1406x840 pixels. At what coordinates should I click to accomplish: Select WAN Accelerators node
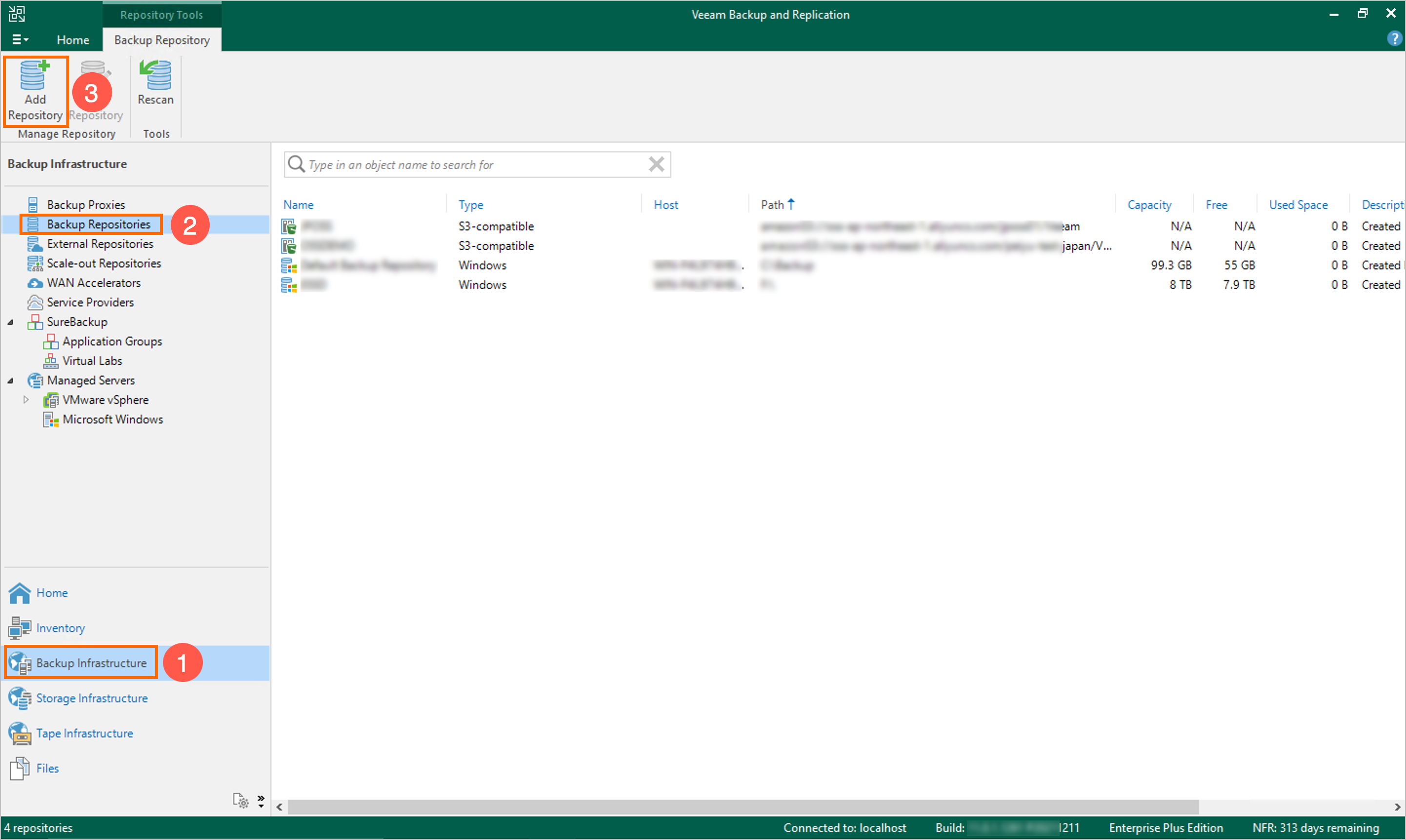[93, 282]
